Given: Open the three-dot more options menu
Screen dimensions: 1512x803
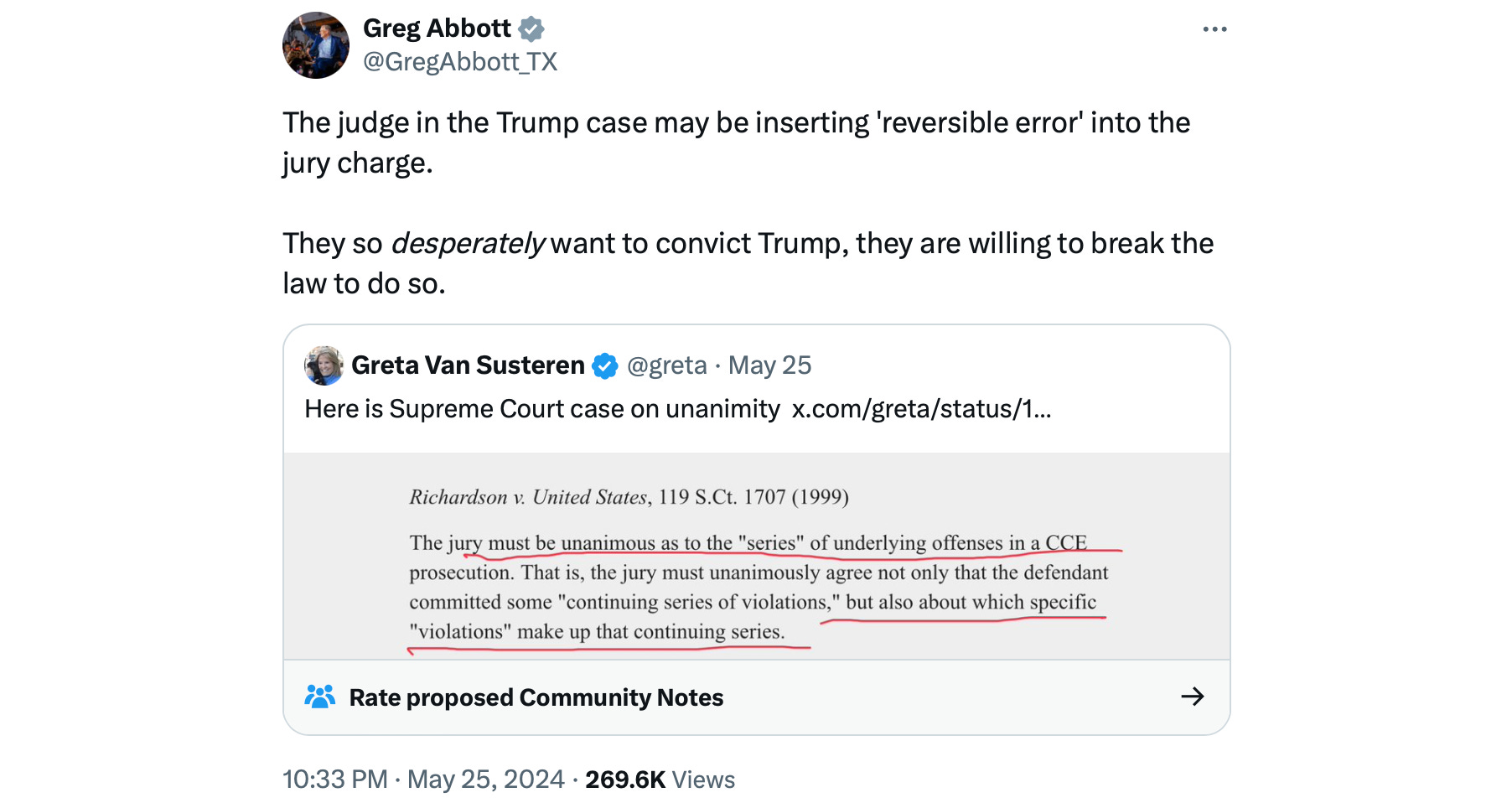Looking at the screenshot, I should 1214,29.
